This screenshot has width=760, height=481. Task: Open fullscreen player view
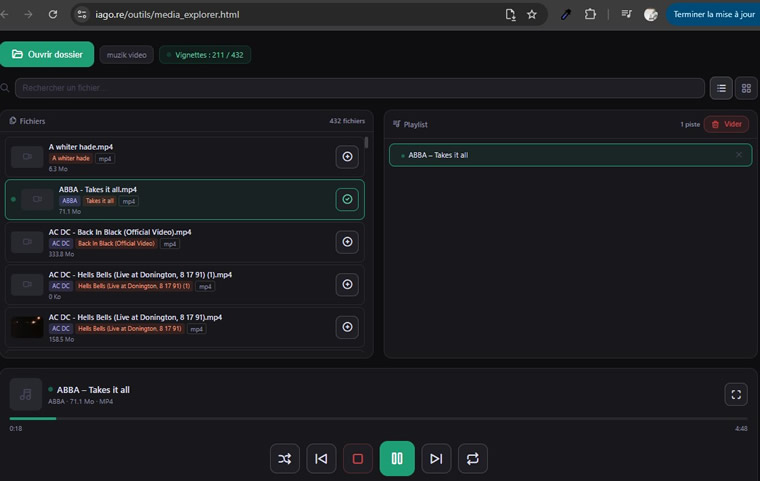(736, 394)
